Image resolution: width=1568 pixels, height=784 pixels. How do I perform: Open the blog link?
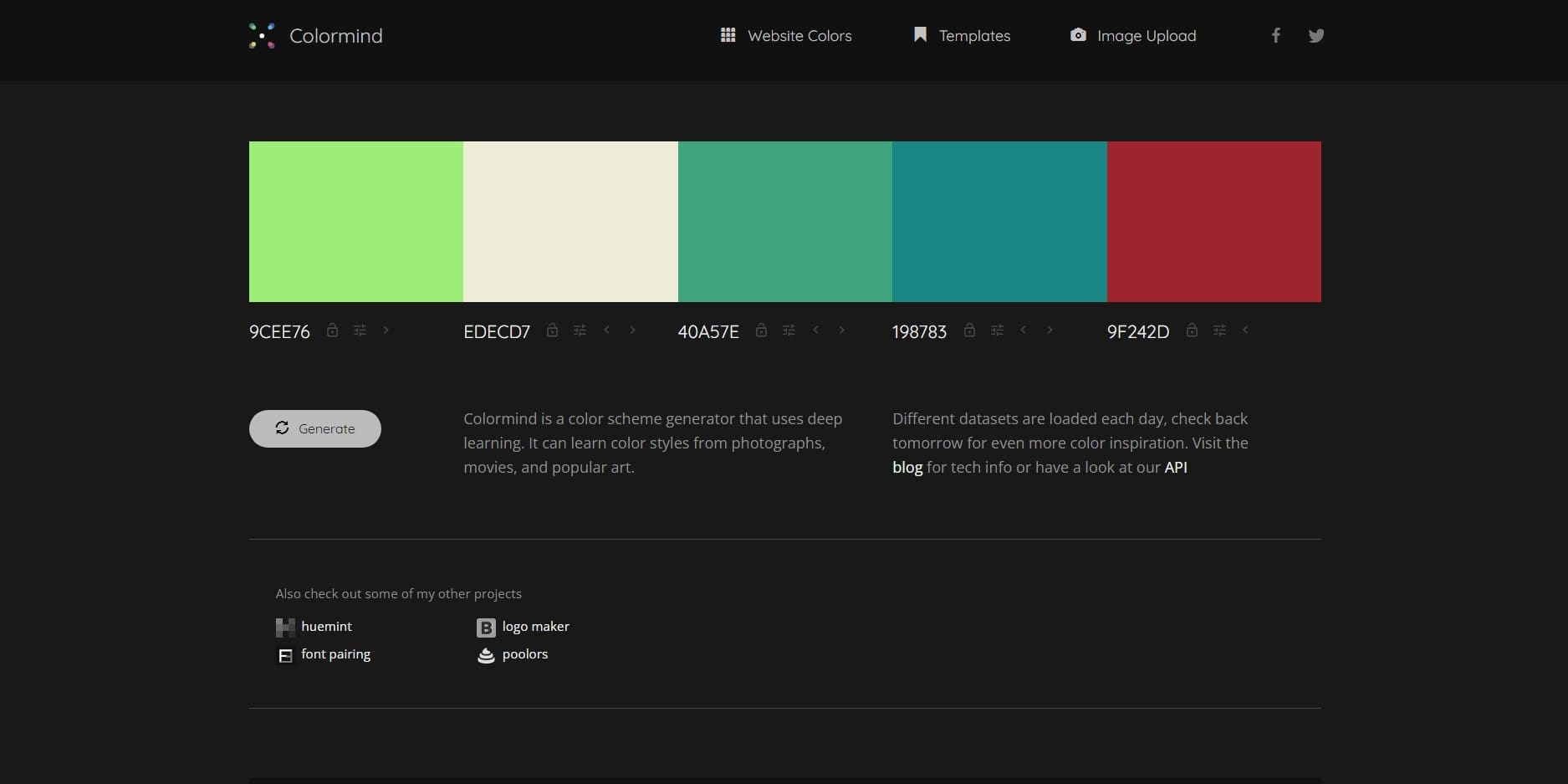point(907,467)
